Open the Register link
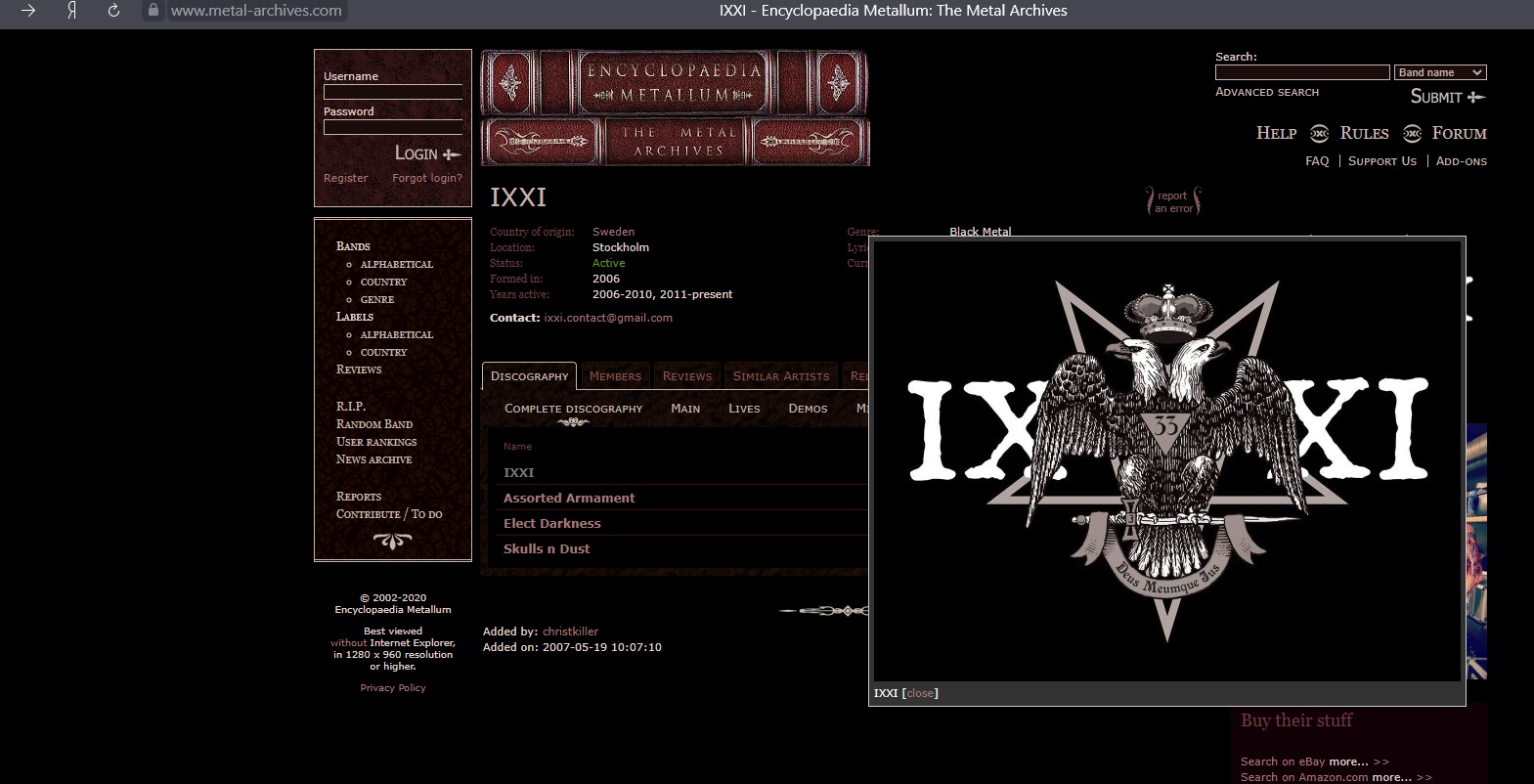Screen dimensions: 1534x784 (x=345, y=178)
